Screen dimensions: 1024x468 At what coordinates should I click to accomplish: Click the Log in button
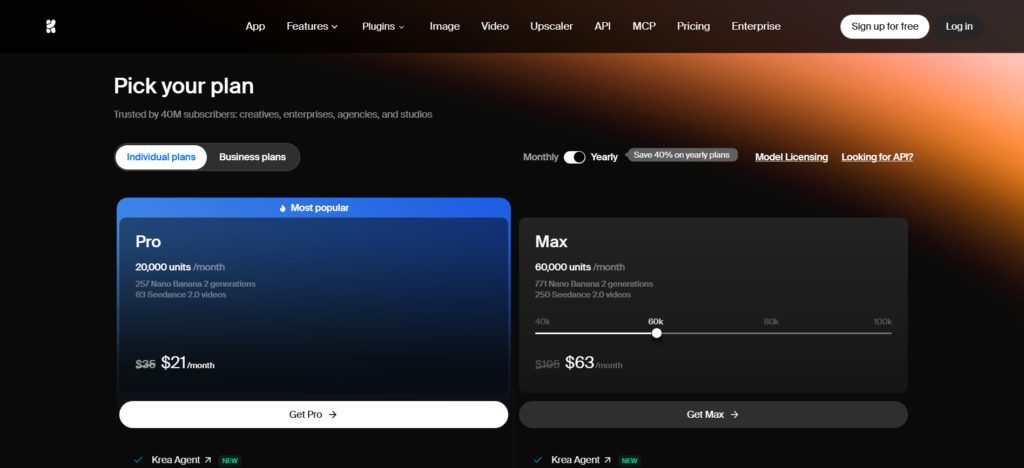pyautogui.click(x=959, y=27)
